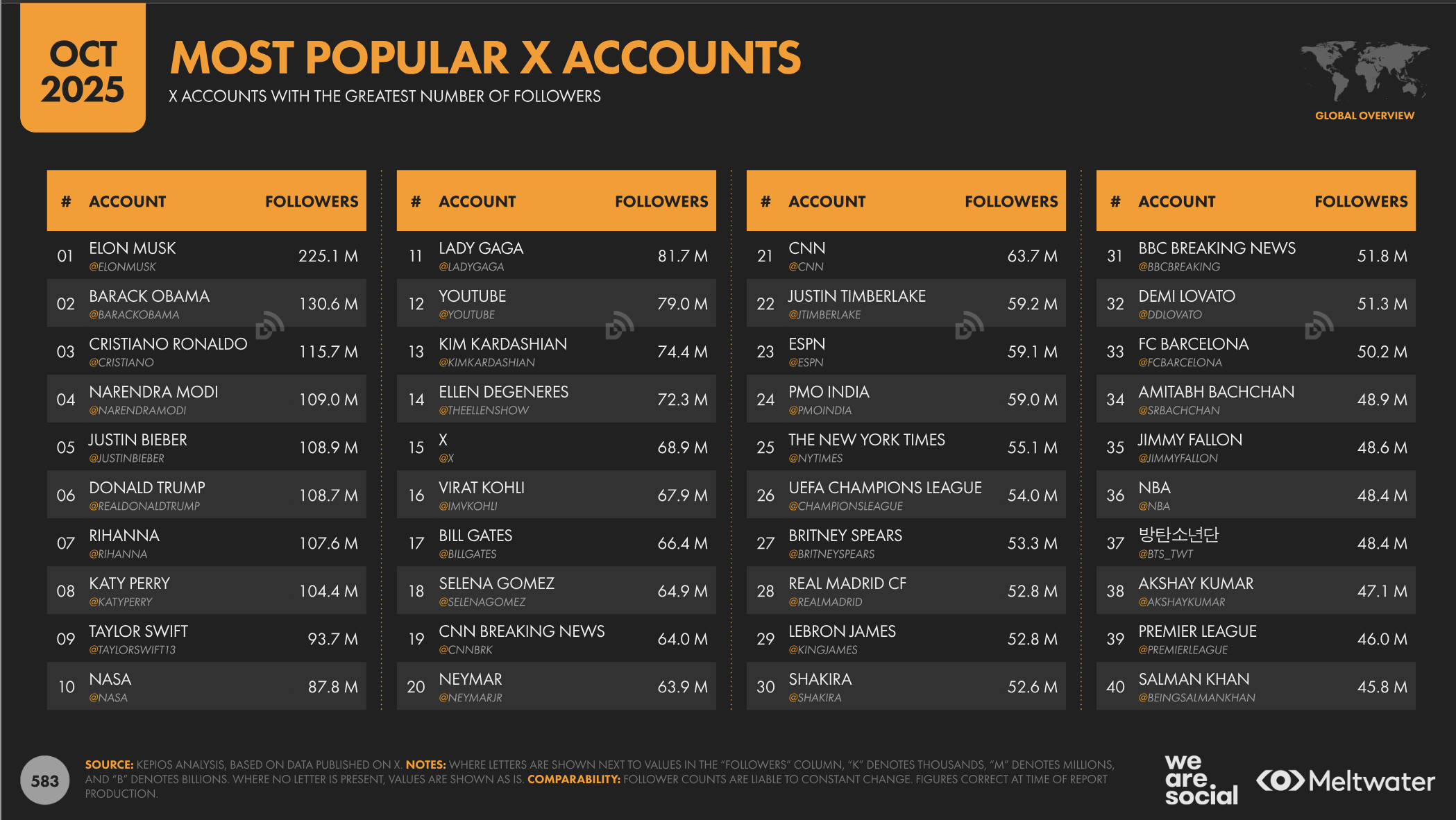Click the Most Popular X Accounts title
The width and height of the screenshot is (1456, 820).
(x=485, y=58)
